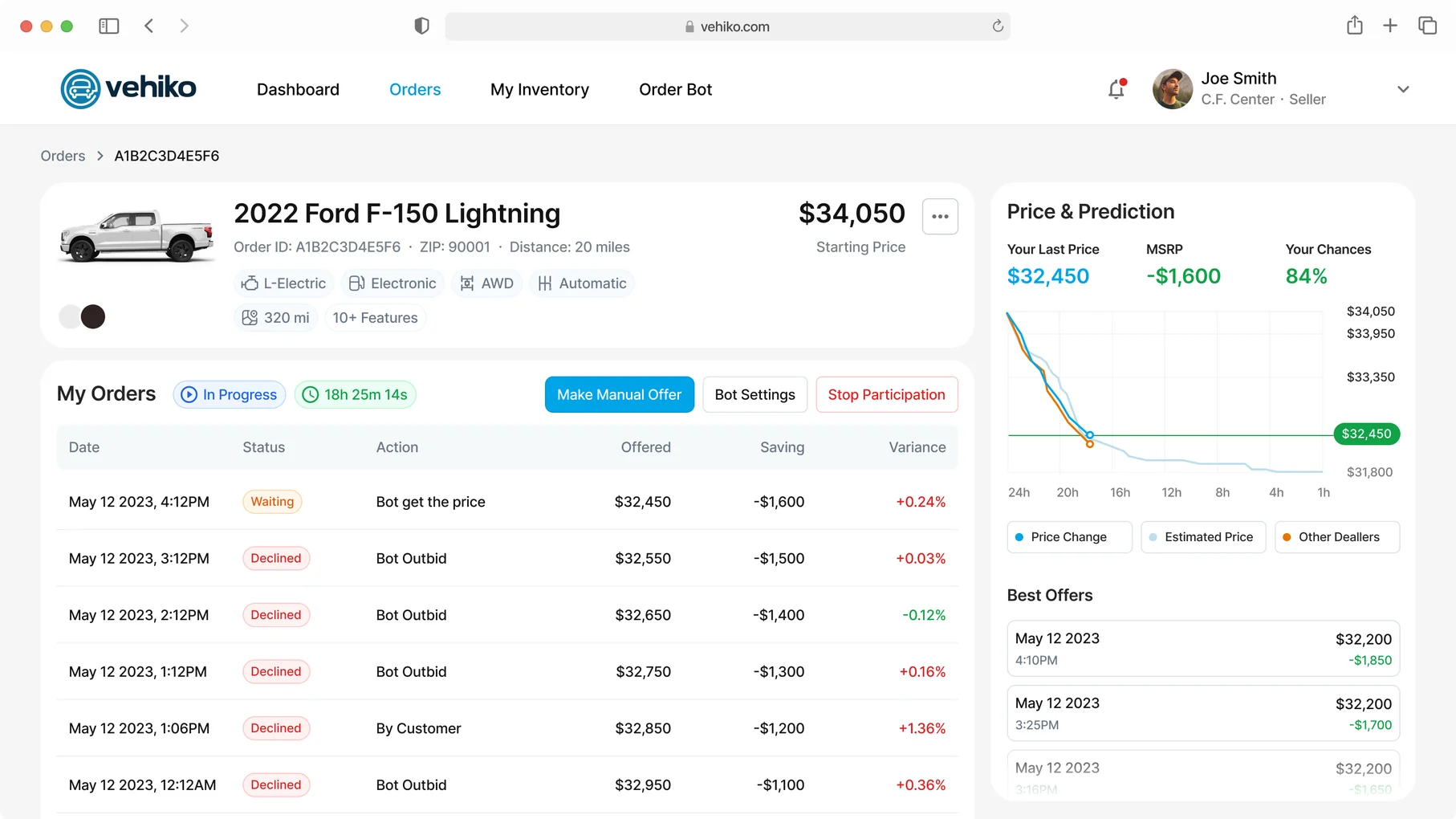Screen dimensions: 1456x819
Task: Toggle Price Change chart legend
Action: (1069, 537)
